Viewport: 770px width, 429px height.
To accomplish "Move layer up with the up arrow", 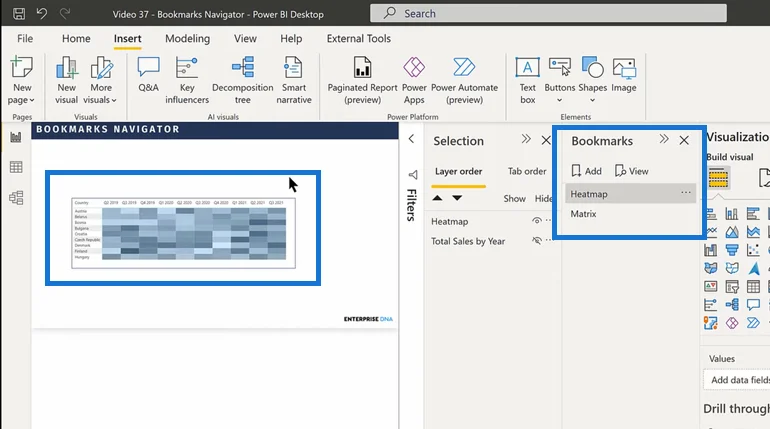I will pos(437,198).
